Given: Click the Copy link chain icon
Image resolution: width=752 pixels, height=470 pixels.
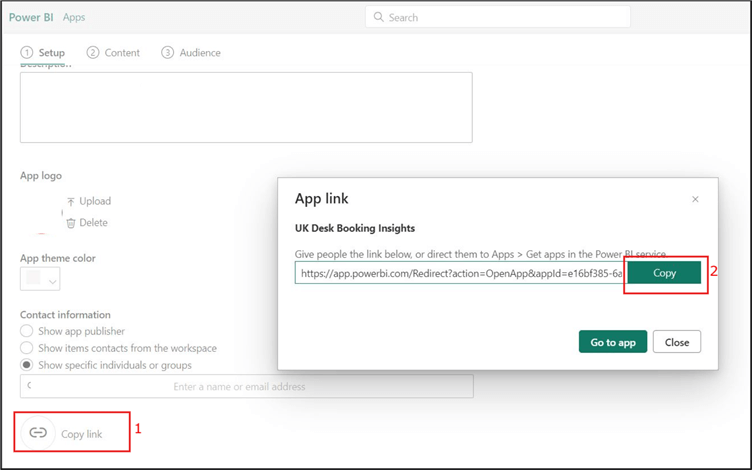Looking at the screenshot, I should (x=38, y=433).
